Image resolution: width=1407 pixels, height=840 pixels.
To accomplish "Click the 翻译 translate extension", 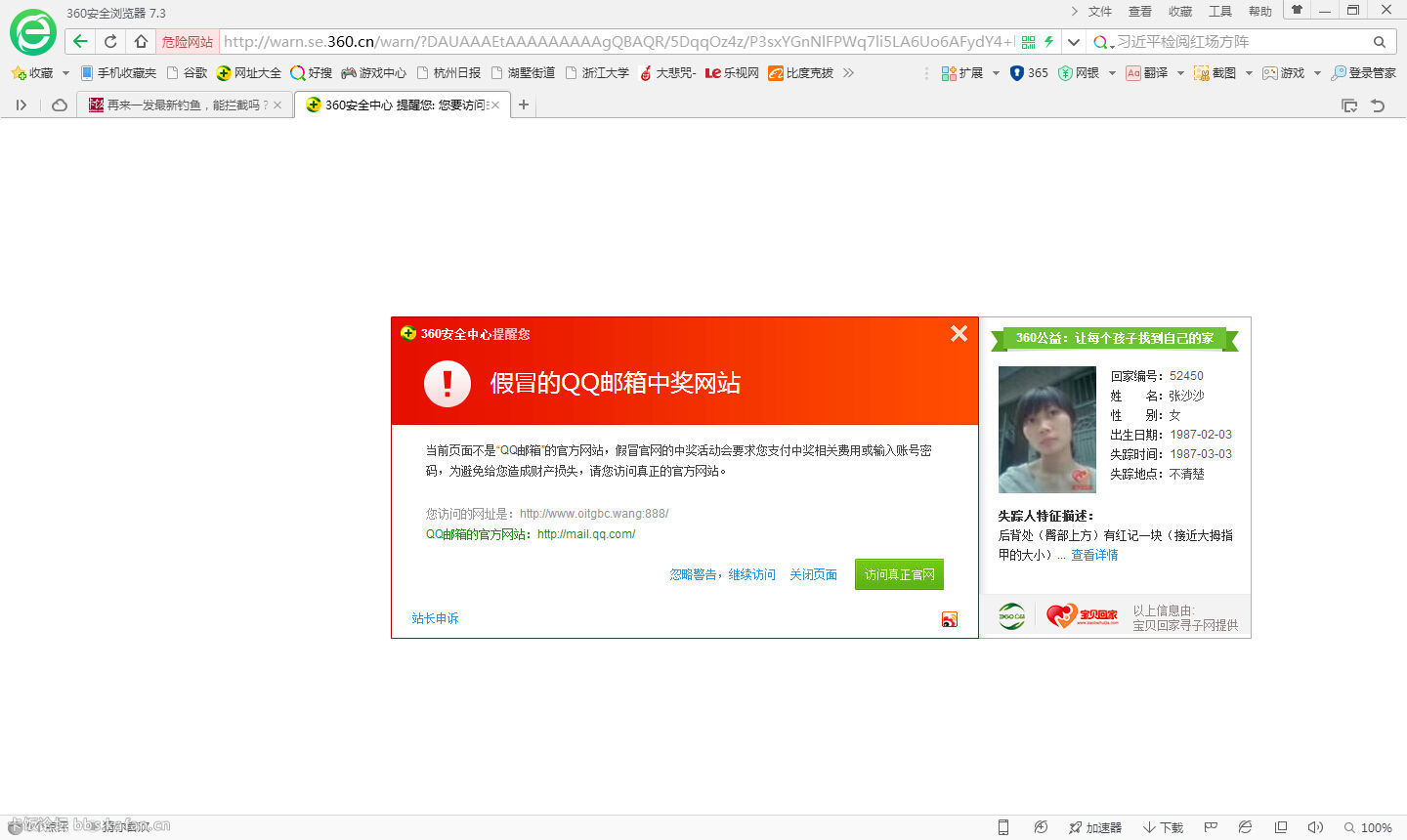I will 1147,73.
